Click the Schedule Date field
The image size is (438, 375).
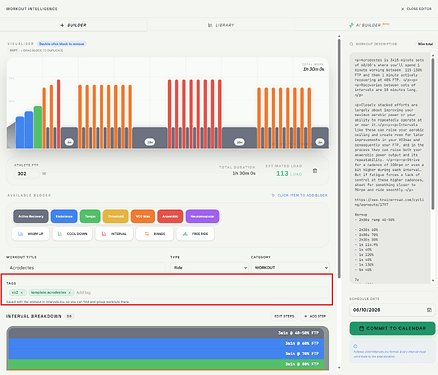pyautogui.click(x=392, y=310)
